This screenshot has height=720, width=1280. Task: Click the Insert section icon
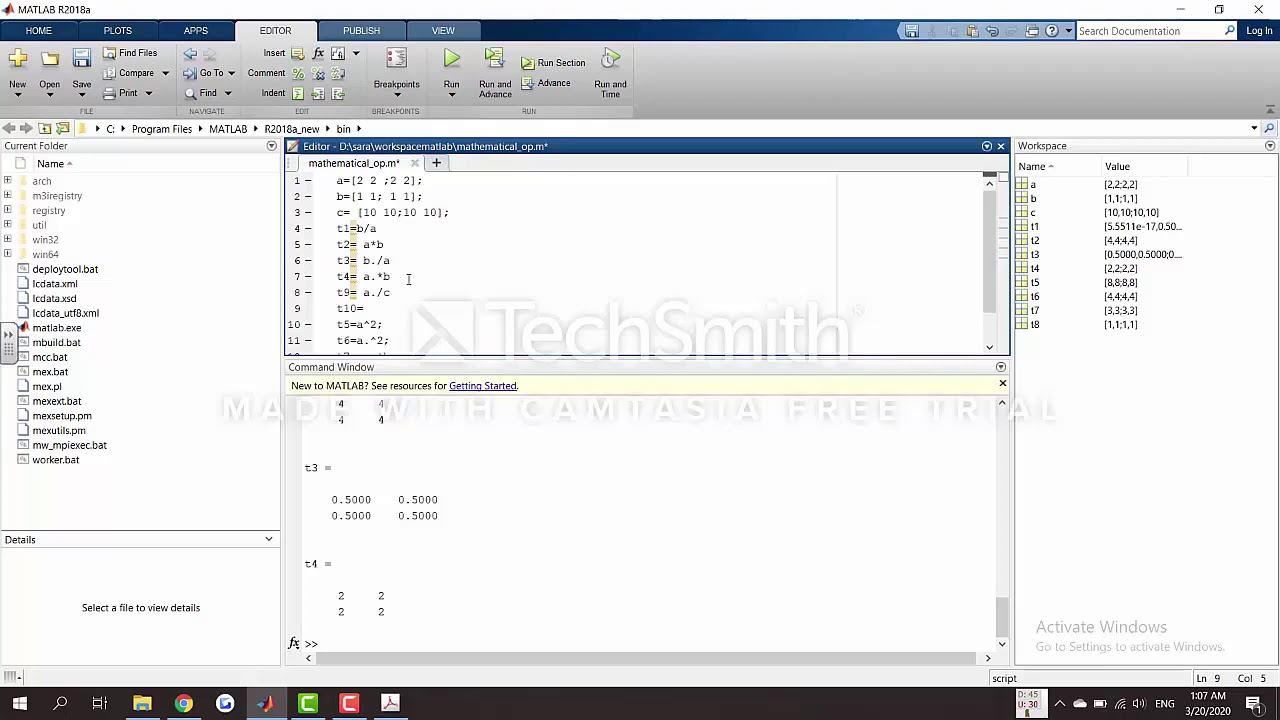297,53
